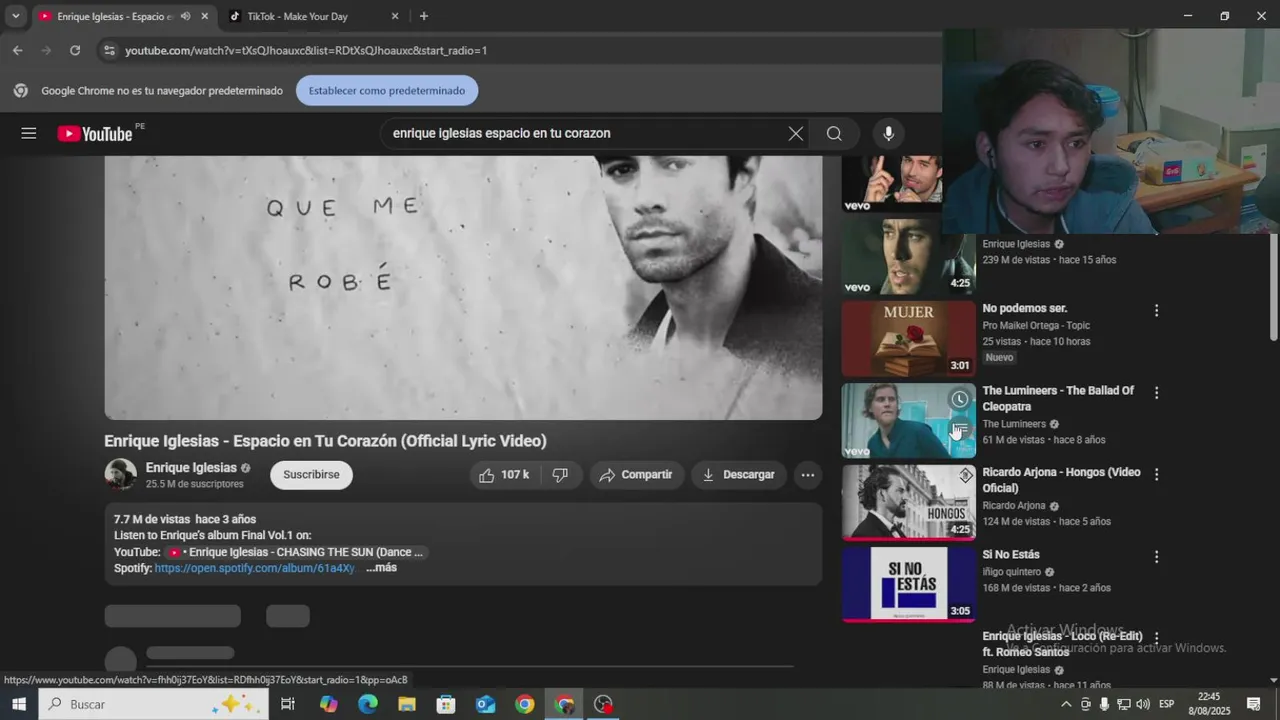Viewport: 1280px width, 720px height.
Task: Open CHASING THE SUN YouTube link
Action: pyautogui.click(x=296, y=552)
